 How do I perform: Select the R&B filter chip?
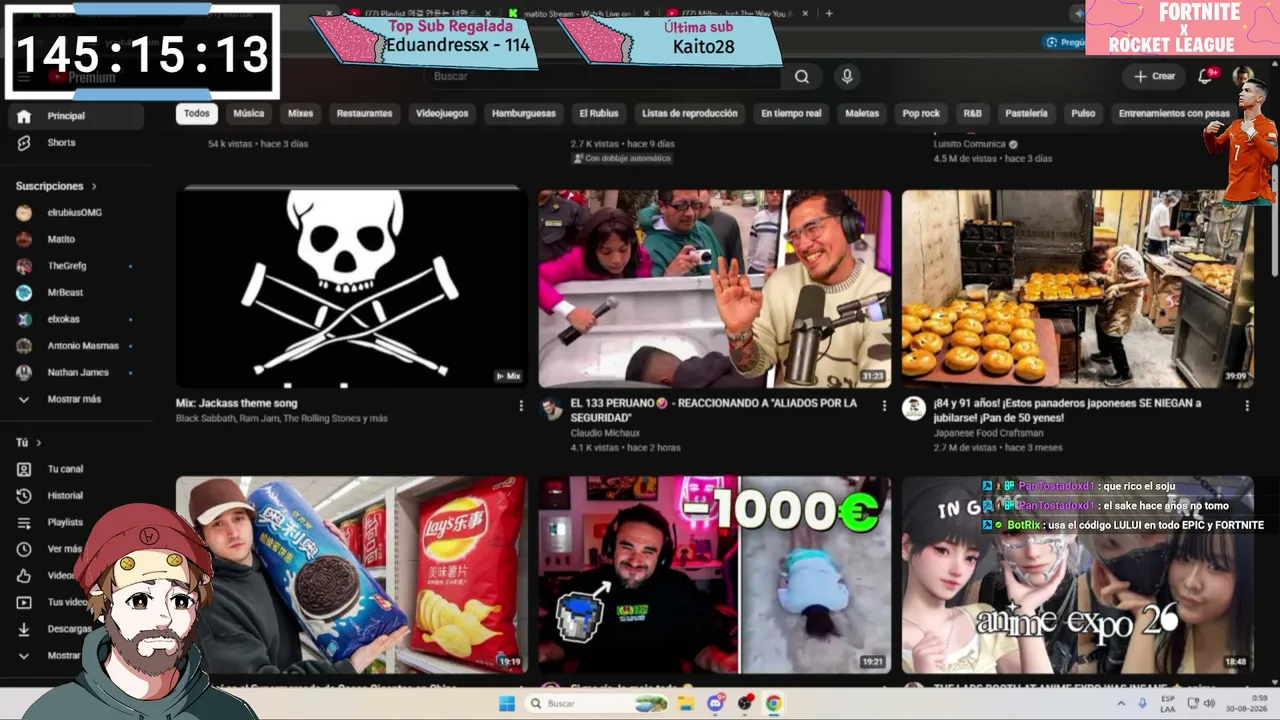973,114
